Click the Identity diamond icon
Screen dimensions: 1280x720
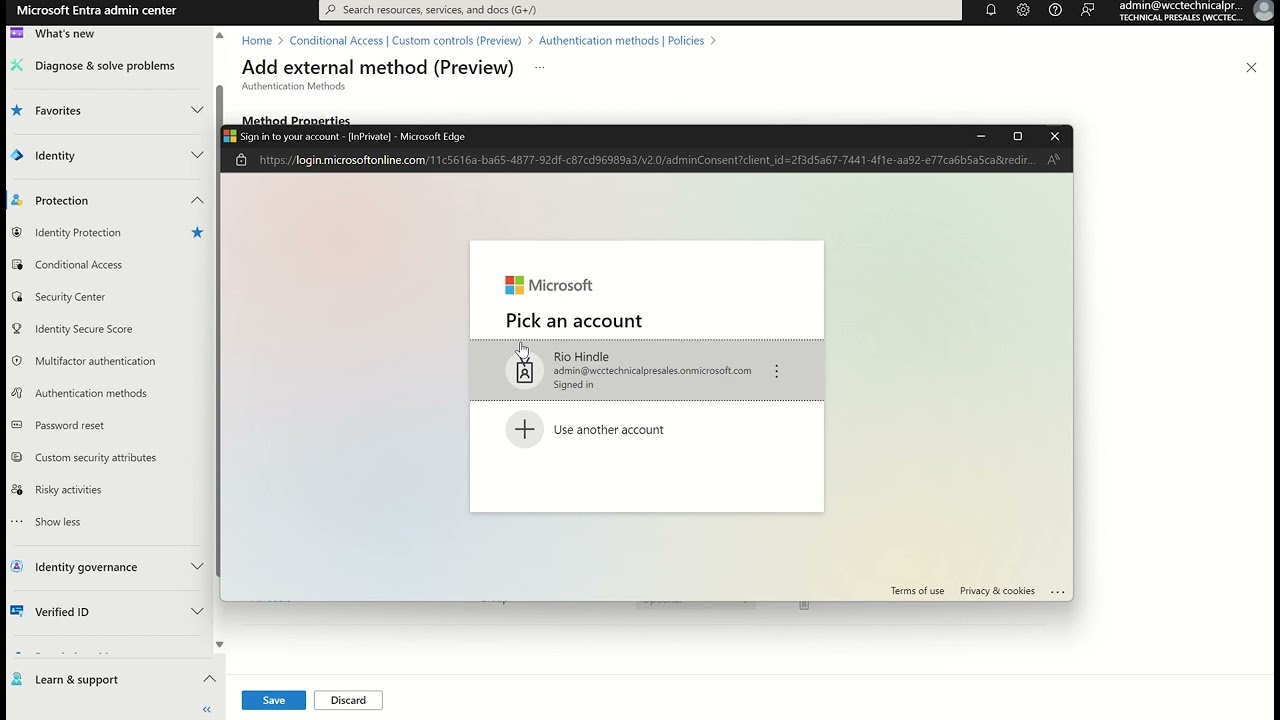pyautogui.click(x=16, y=155)
